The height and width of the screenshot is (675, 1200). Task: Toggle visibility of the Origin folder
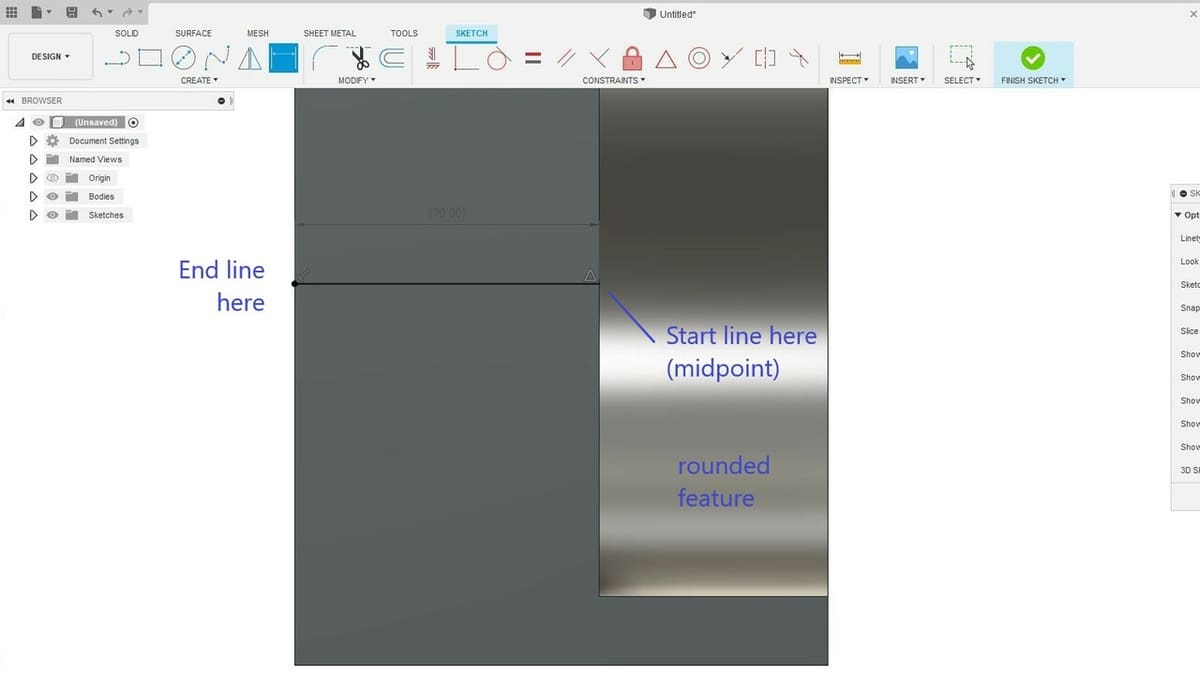(53, 178)
